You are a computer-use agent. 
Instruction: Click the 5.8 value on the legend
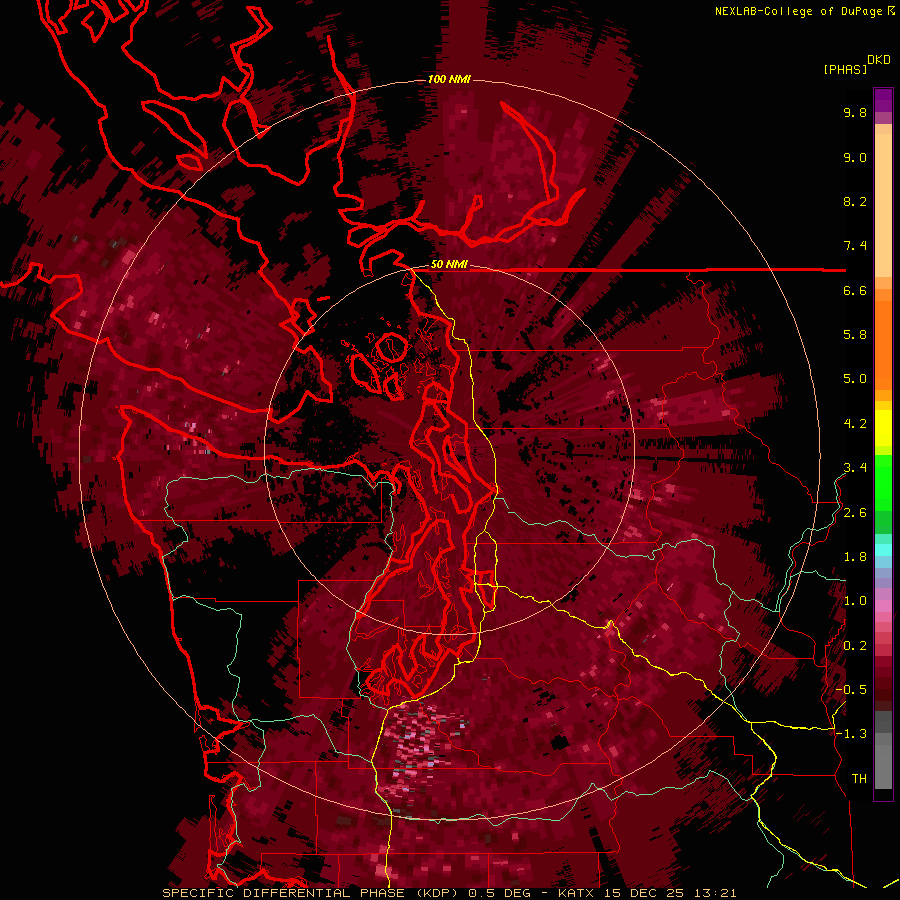pos(855,335)
